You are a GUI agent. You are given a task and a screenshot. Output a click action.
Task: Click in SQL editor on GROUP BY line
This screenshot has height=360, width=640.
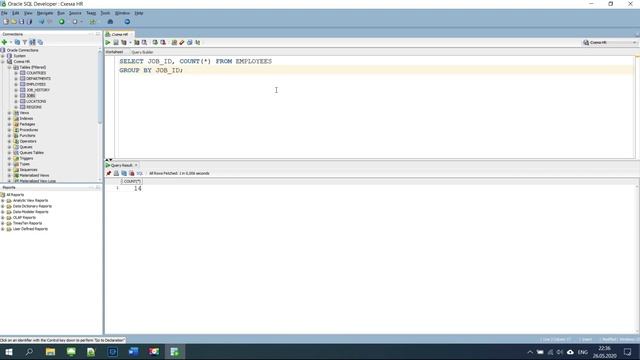[151, 70]
